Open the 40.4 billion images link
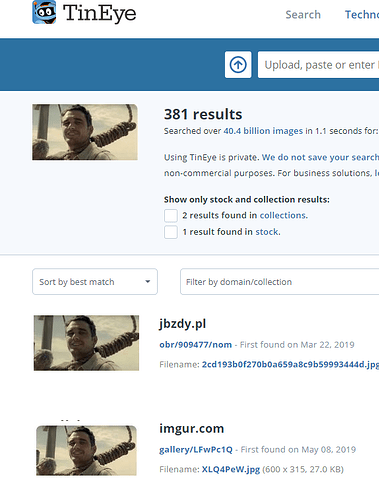Image resolution: width=379 pixels, height=500 pixels. tap(263, 131)
